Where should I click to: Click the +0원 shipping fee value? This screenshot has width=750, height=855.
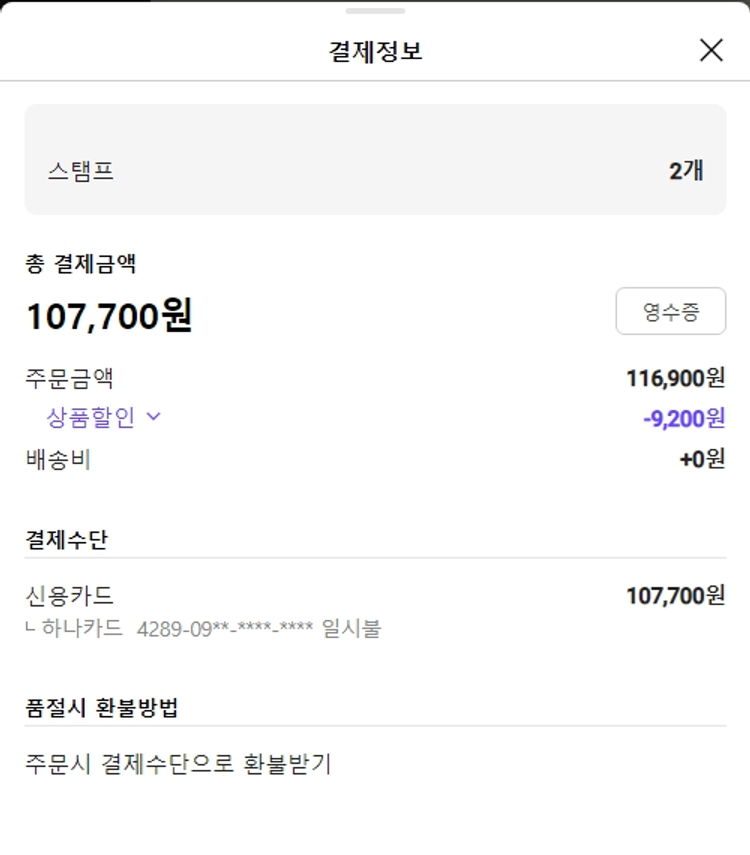702,460
